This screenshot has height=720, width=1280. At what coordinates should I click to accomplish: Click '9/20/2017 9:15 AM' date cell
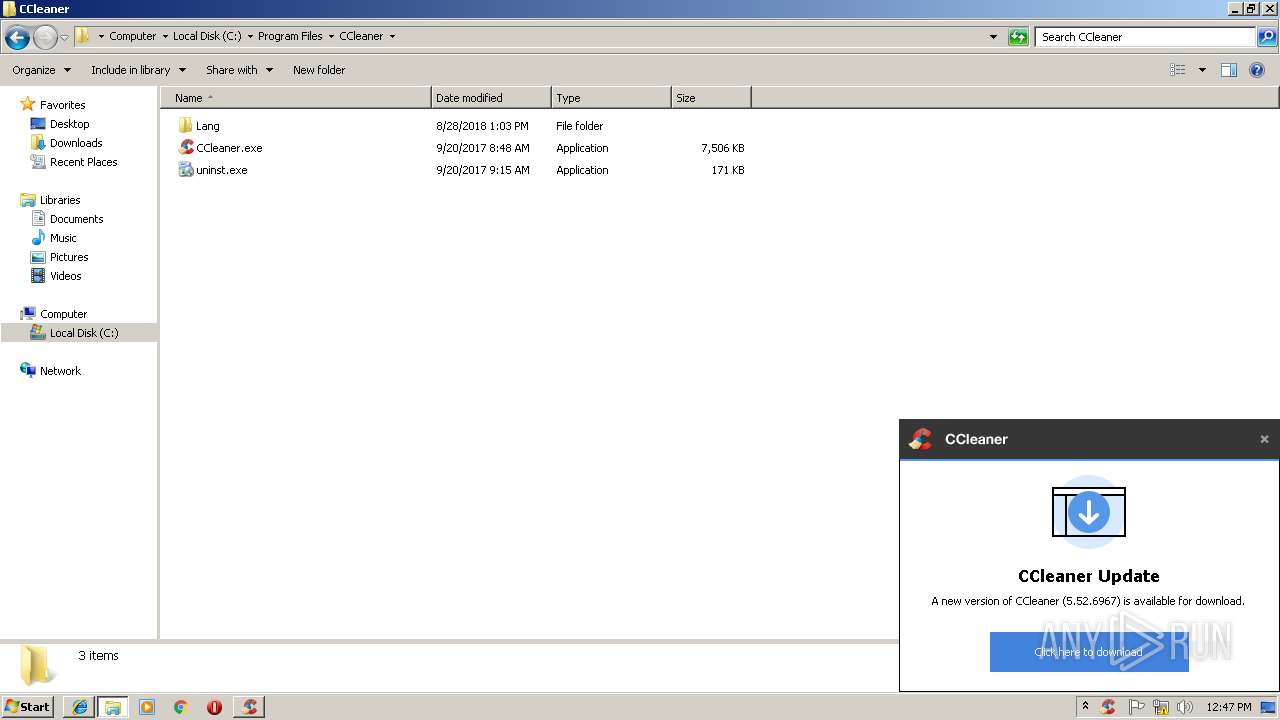tap(483, 170)
